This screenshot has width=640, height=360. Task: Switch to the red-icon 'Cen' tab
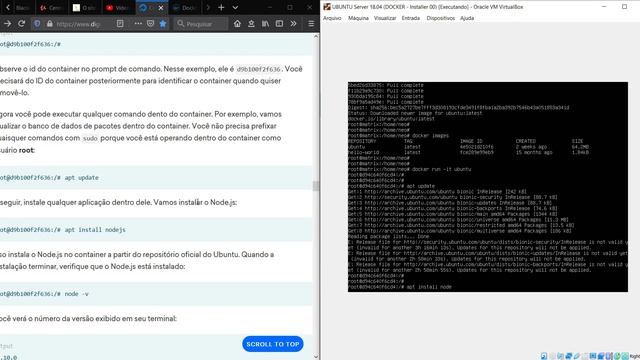51,7
